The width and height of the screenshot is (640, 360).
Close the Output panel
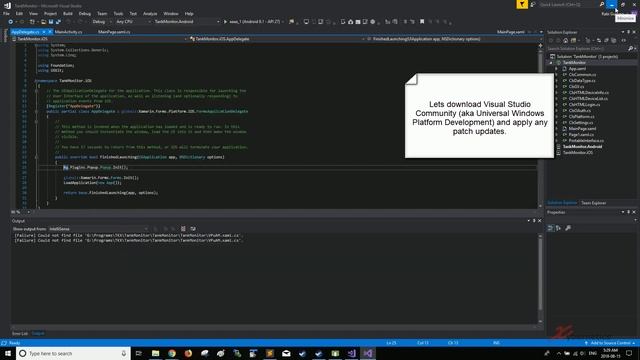click(540, 221)
